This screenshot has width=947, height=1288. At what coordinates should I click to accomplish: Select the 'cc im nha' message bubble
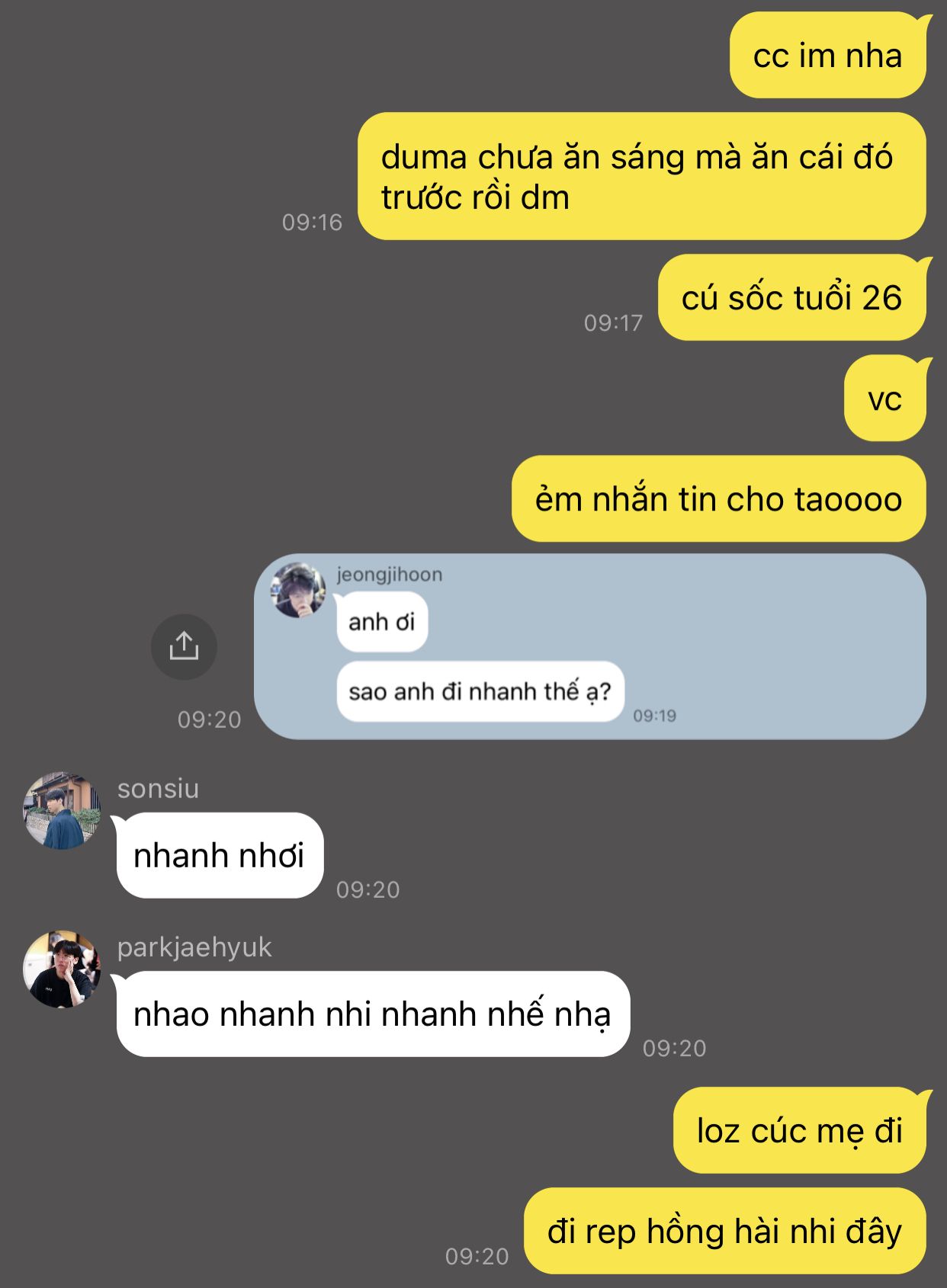[829, 56]
